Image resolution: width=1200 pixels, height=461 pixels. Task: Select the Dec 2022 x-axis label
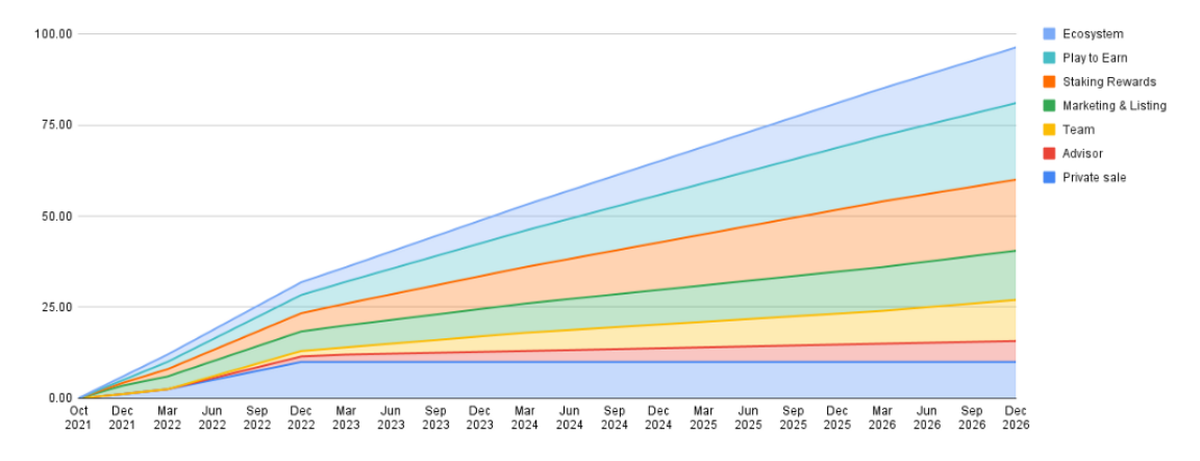[x=301, y=417]
